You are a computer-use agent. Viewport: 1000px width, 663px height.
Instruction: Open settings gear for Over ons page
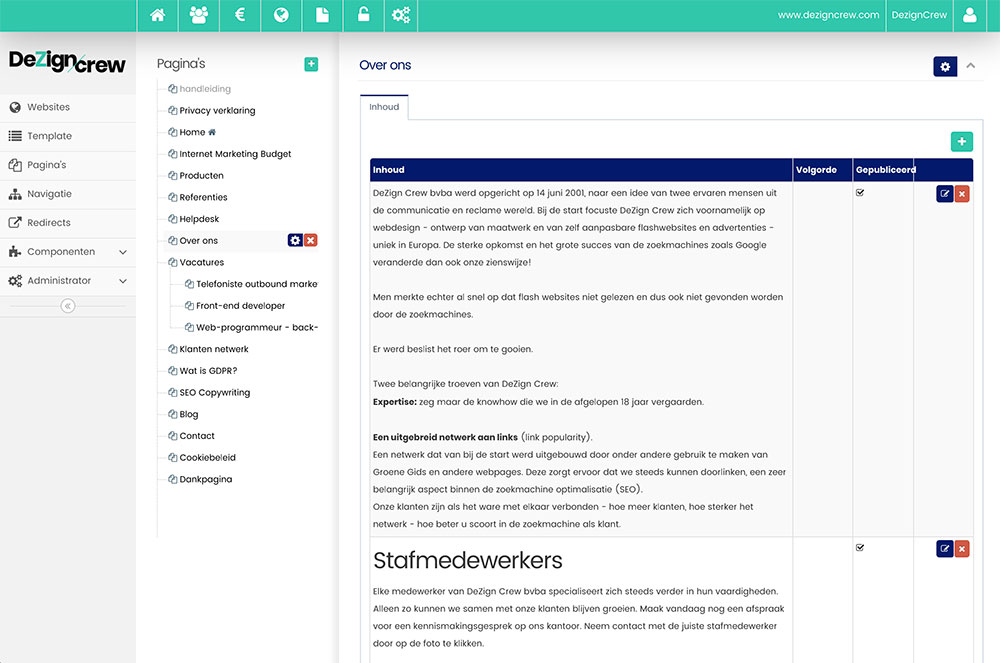(x=295, y=240)
